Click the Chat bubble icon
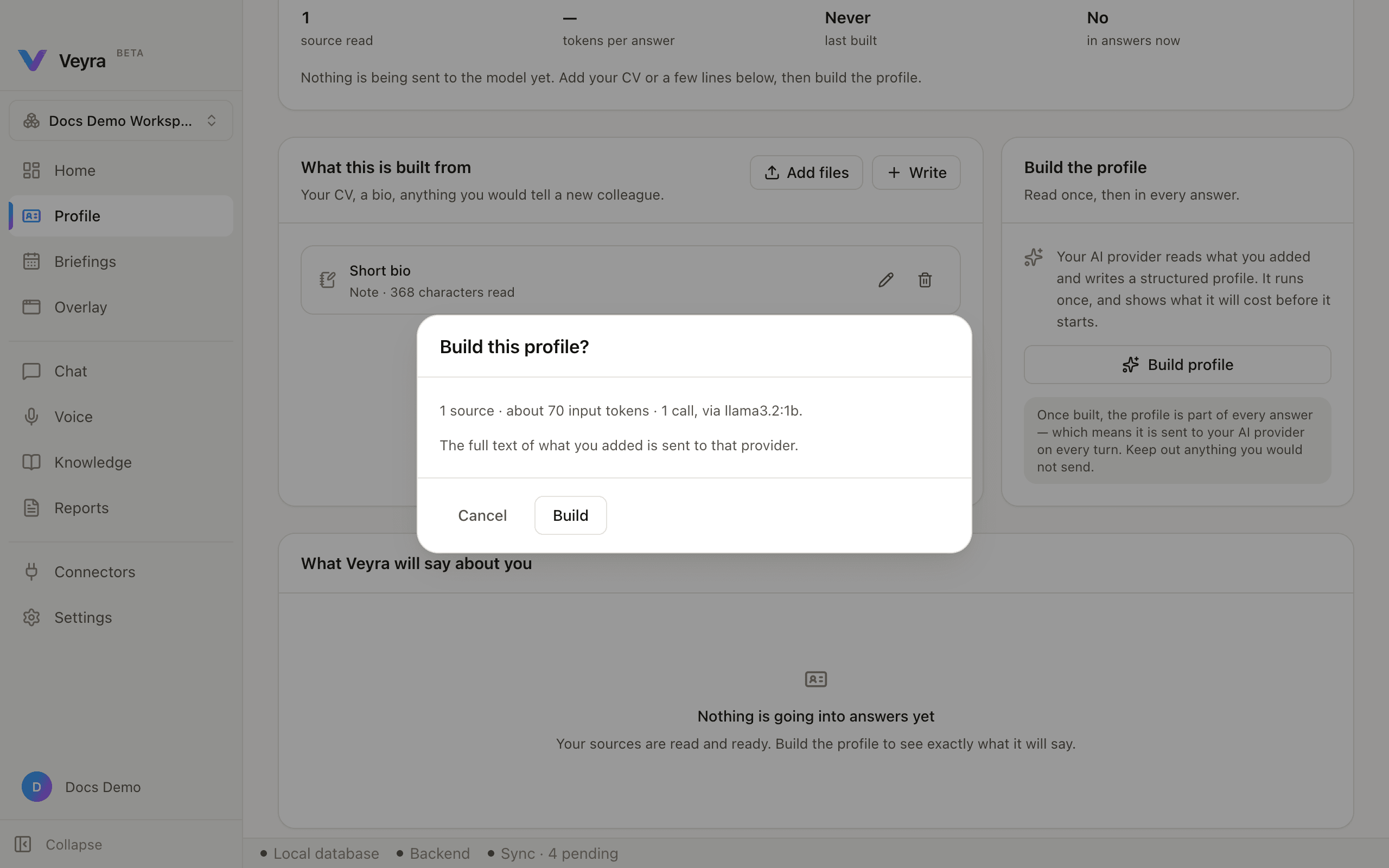Viewport: 1389px width, 868px height. pyautogui.click(x=31, y=372)
